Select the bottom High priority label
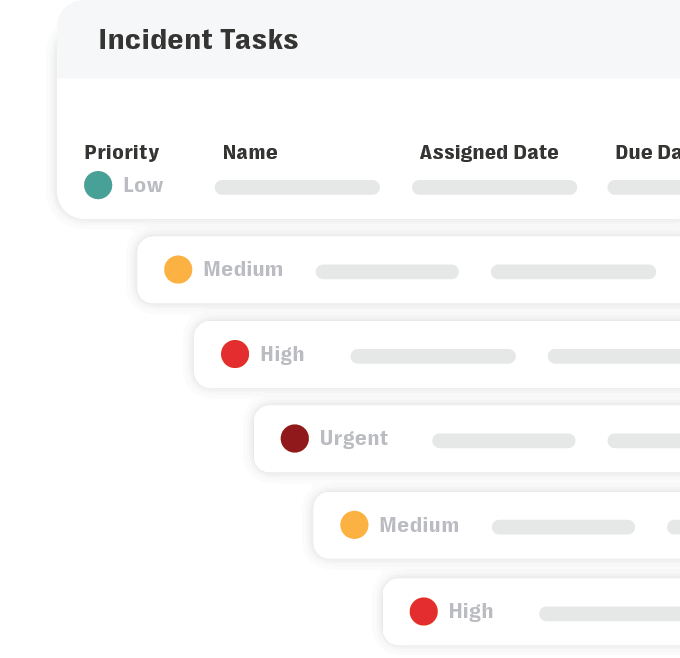Image resolution: width=680 pixels, height=658 pixels. [471, 611]
